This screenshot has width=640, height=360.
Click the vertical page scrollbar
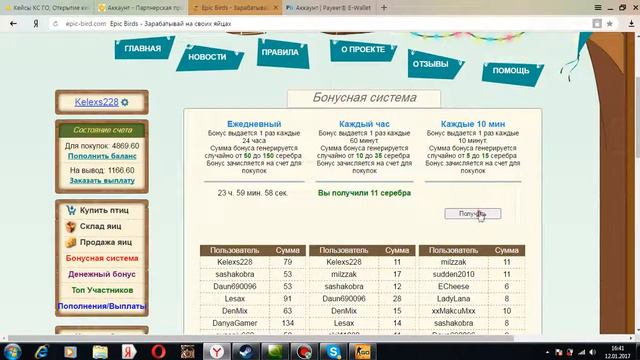tap(637, 116)
